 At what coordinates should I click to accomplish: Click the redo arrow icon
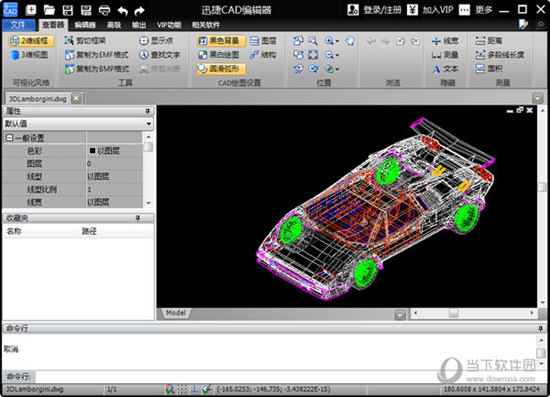coord(140,11)
